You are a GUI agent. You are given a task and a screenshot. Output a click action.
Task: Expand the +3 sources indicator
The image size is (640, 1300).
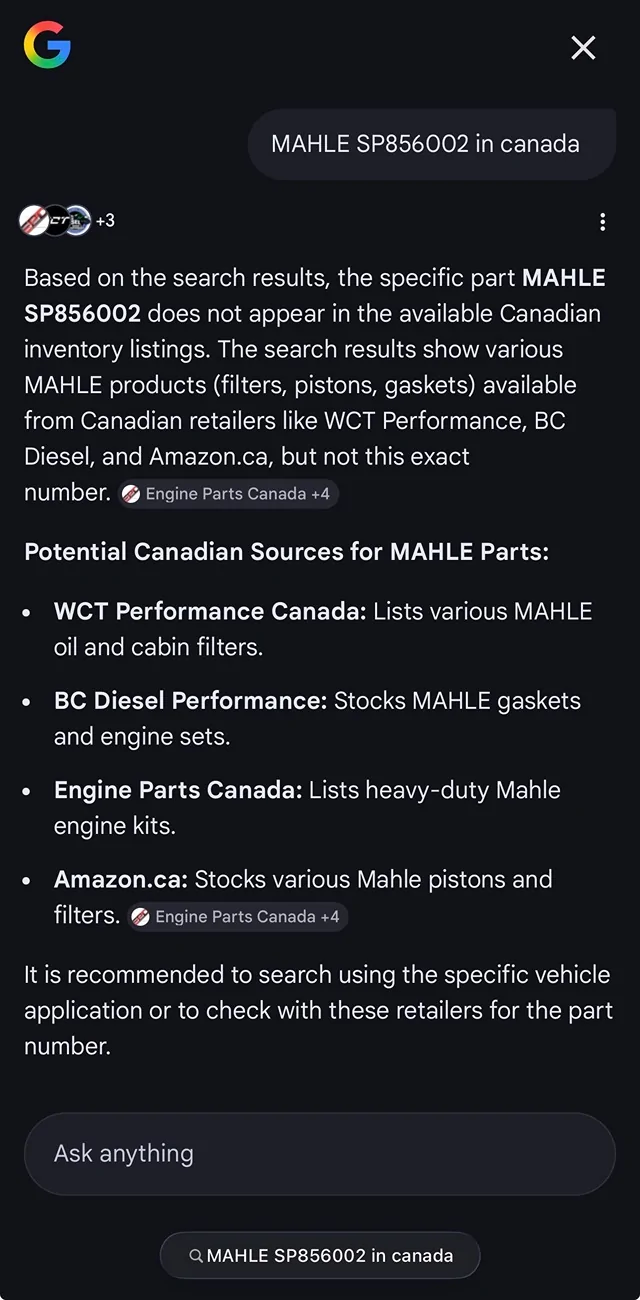tap(104, 221)
